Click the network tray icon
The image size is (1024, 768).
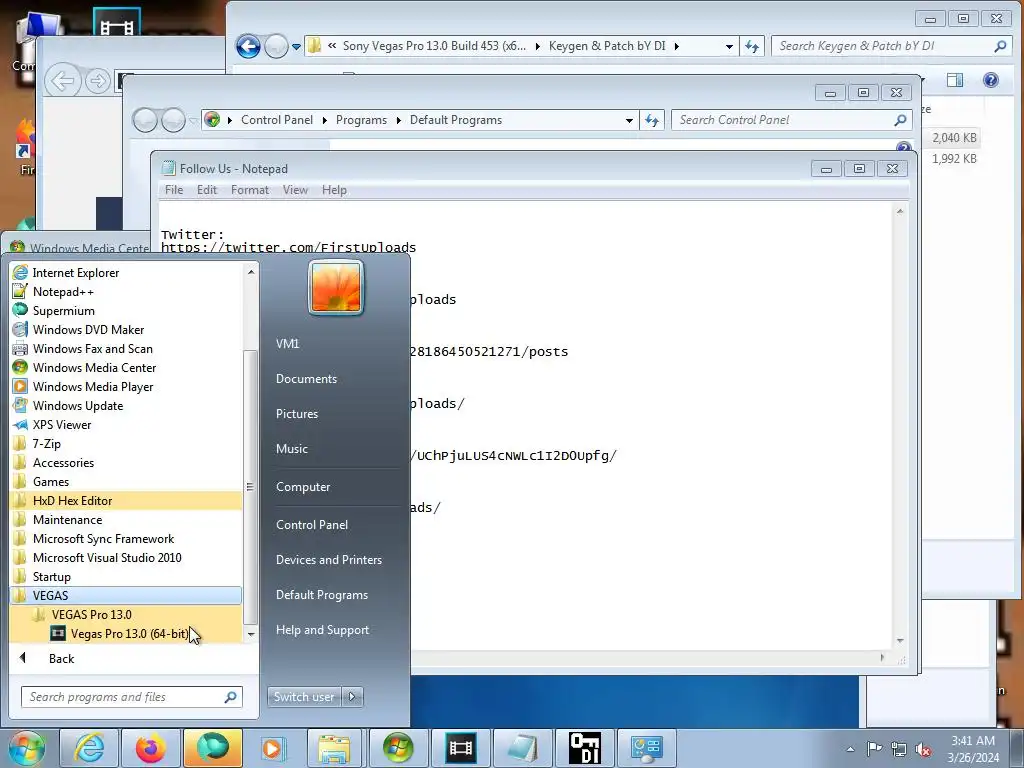(899, 748)
